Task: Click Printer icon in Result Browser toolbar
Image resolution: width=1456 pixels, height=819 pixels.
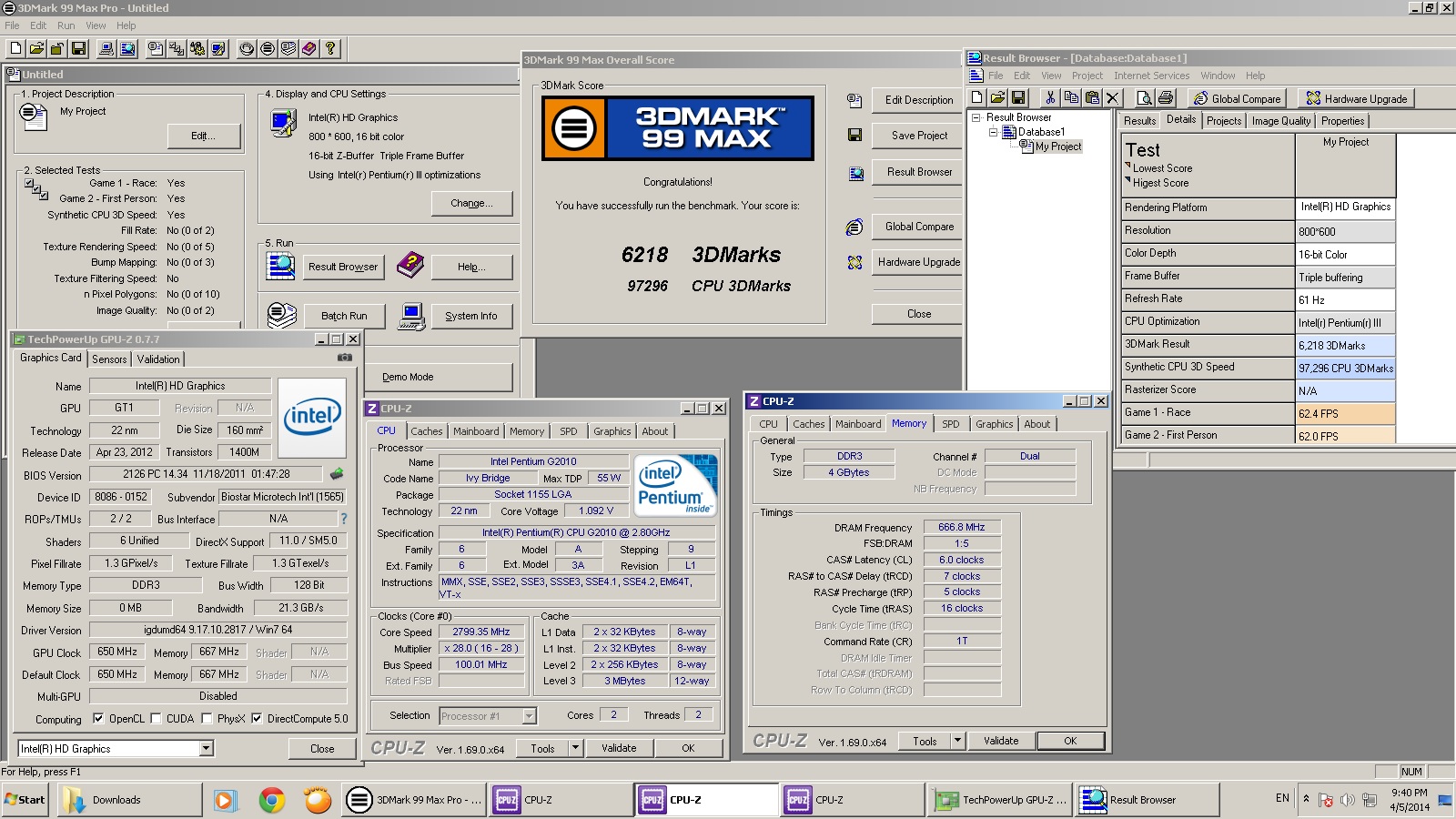Action: (1166, 97)
